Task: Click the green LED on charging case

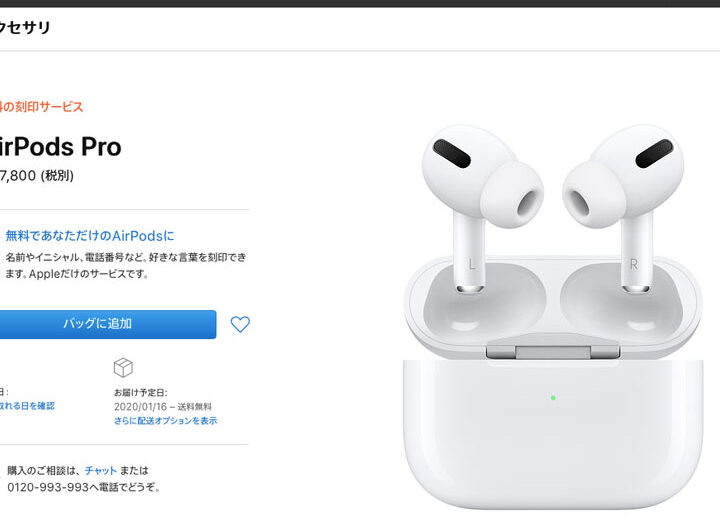Action: coord(553,398)
